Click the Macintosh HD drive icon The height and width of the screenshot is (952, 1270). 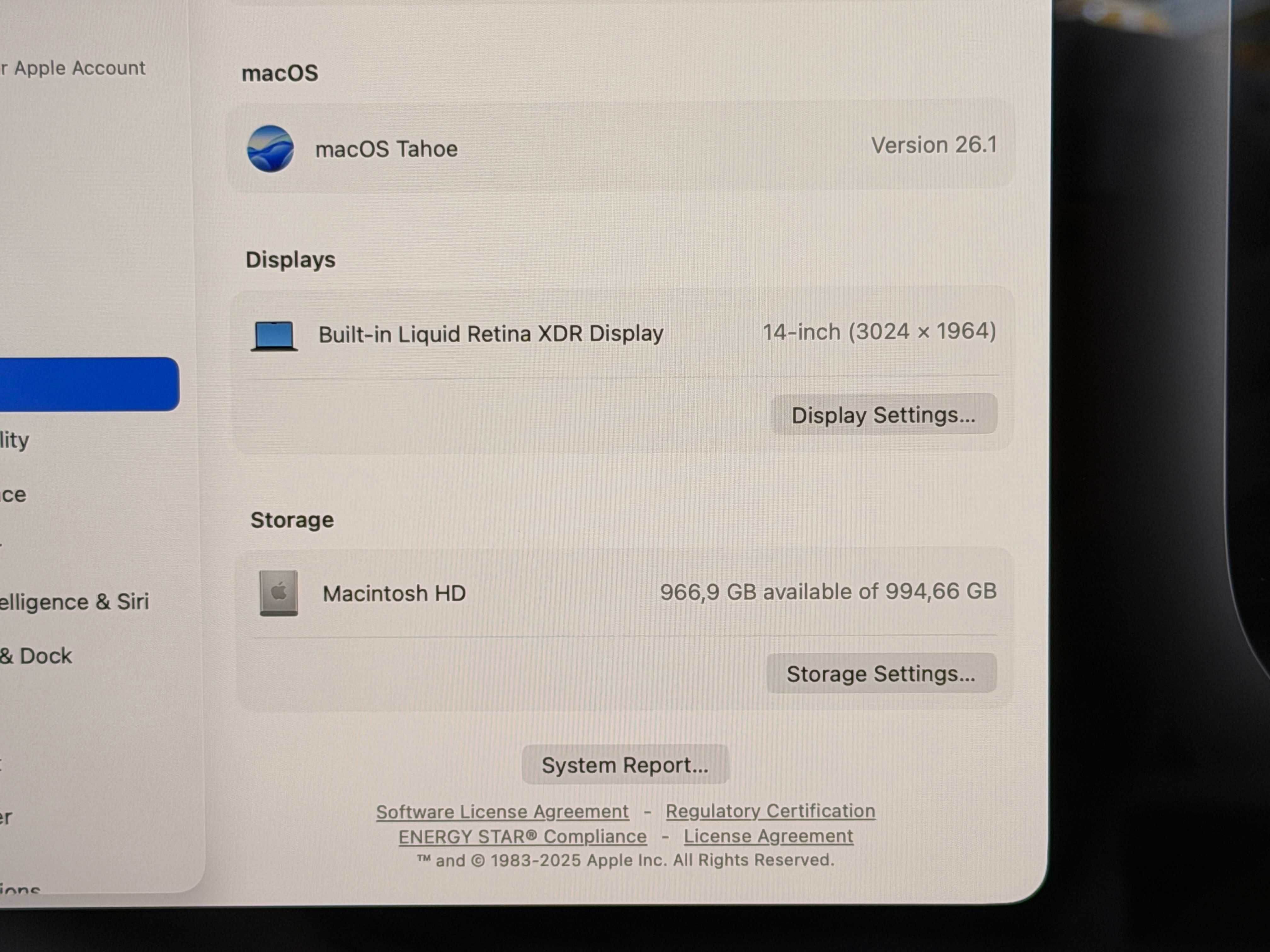pyautogui.click(x=278, y=593)
